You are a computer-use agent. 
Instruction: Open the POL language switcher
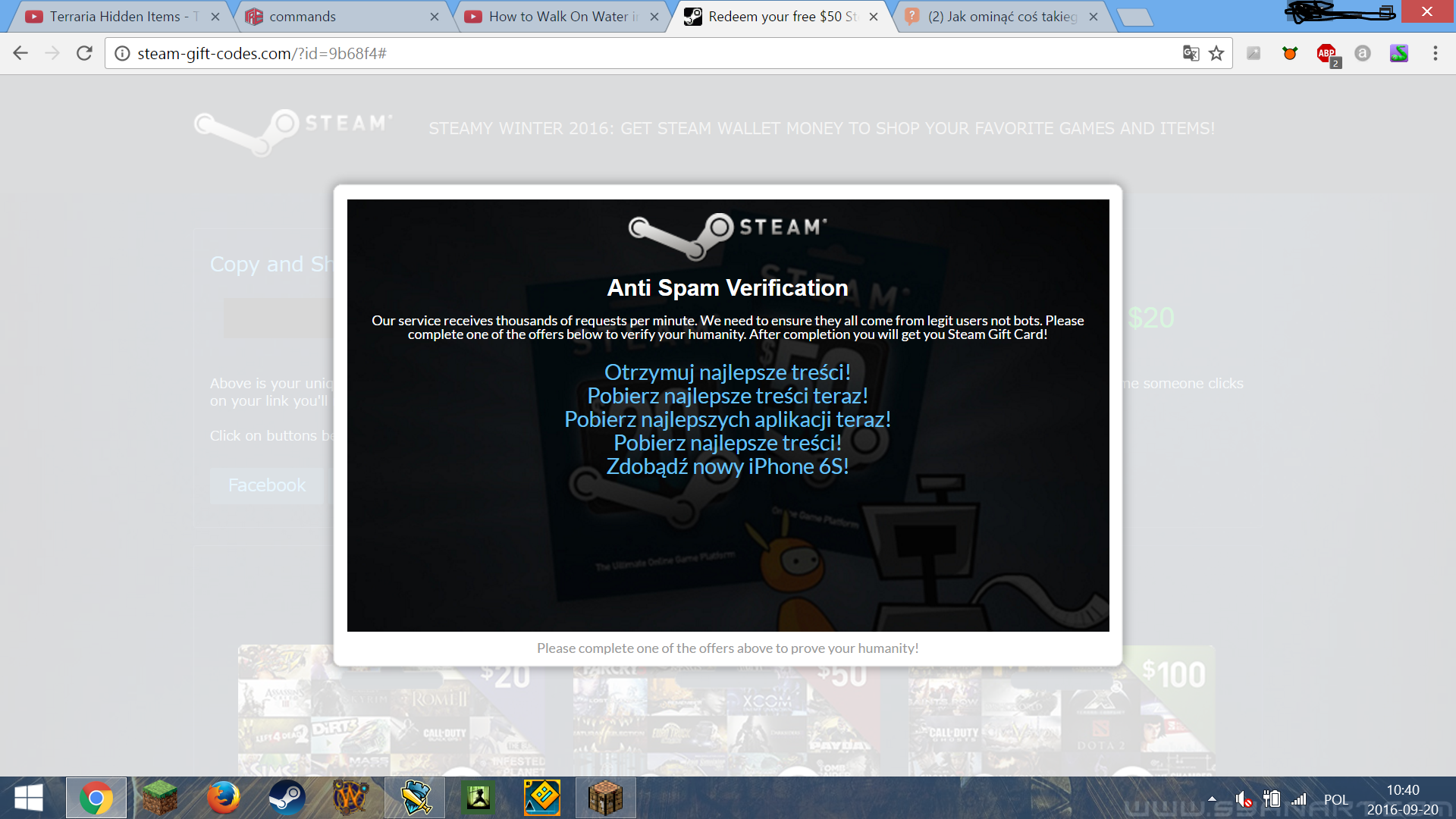[1335, 799]
